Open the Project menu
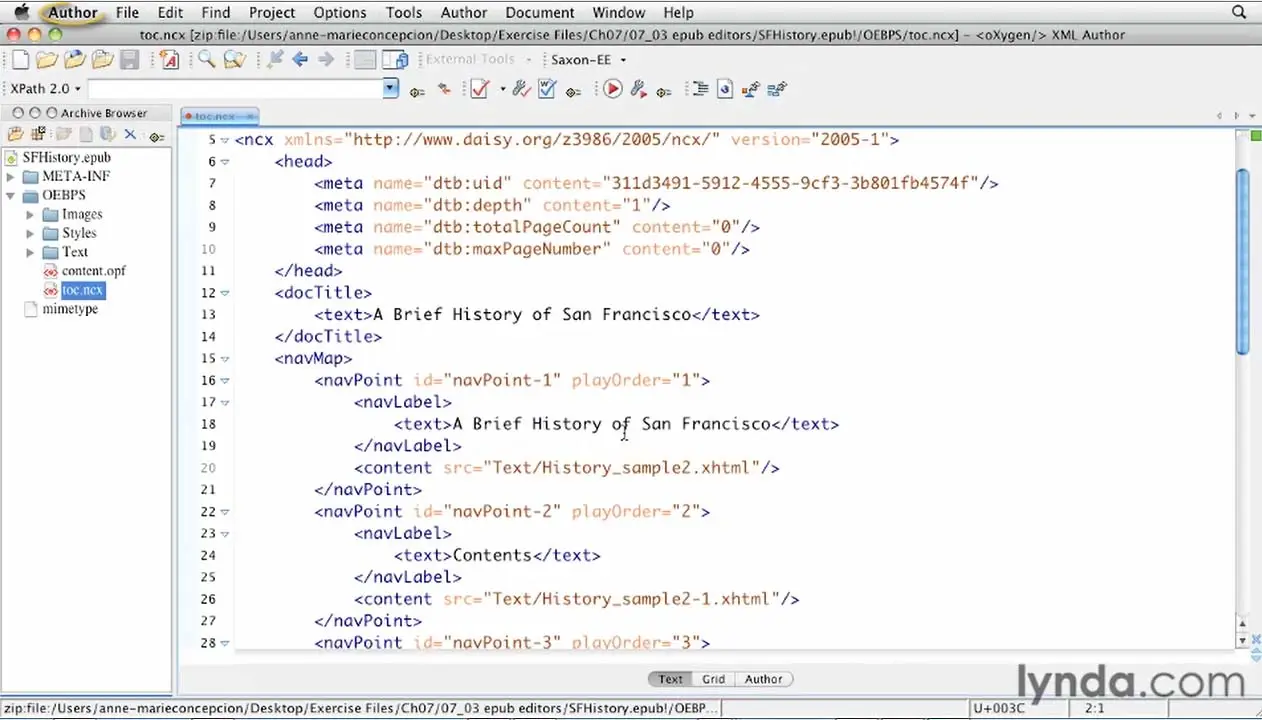 point(271,12)
